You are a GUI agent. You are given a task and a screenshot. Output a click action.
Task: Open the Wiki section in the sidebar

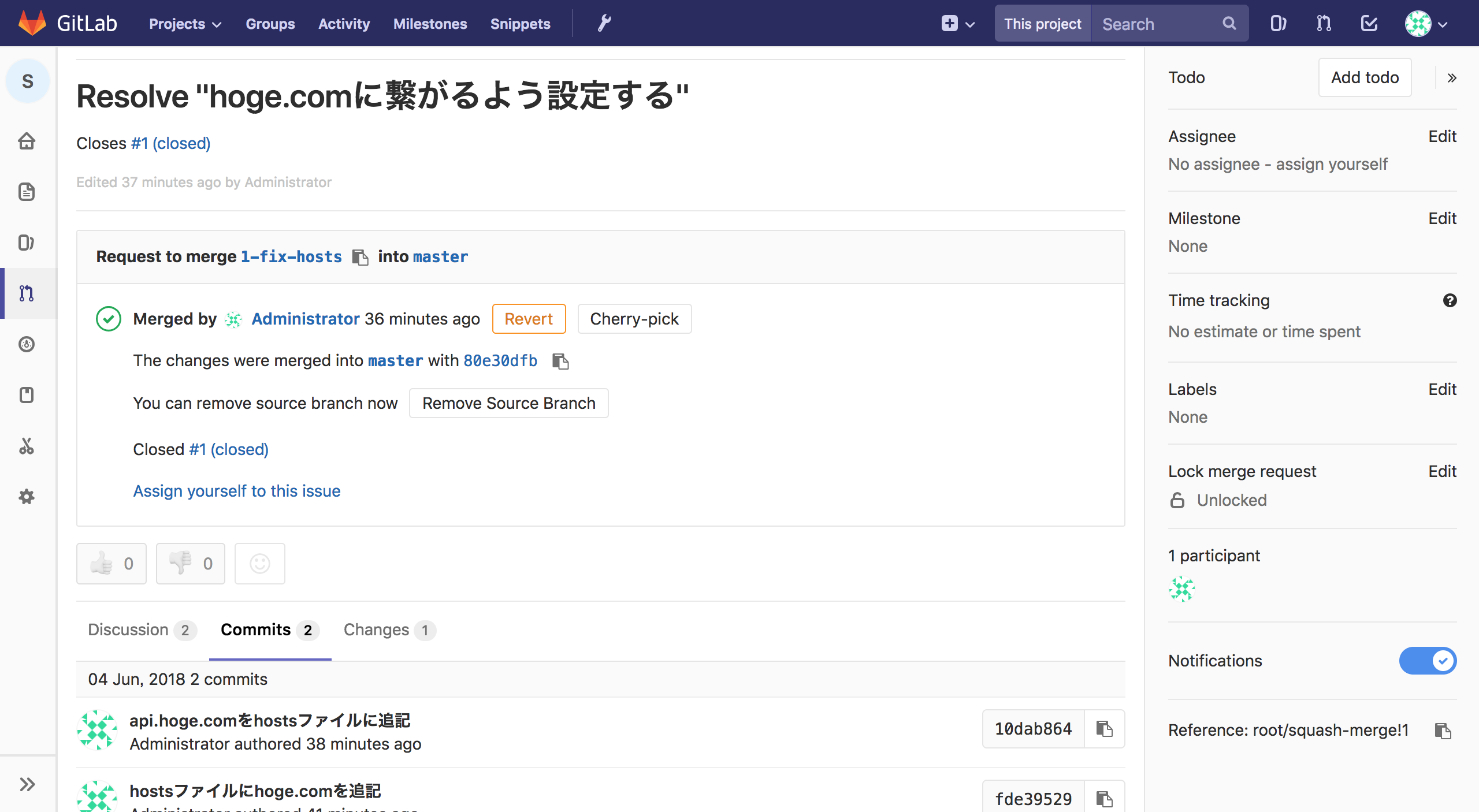point(27,395)
